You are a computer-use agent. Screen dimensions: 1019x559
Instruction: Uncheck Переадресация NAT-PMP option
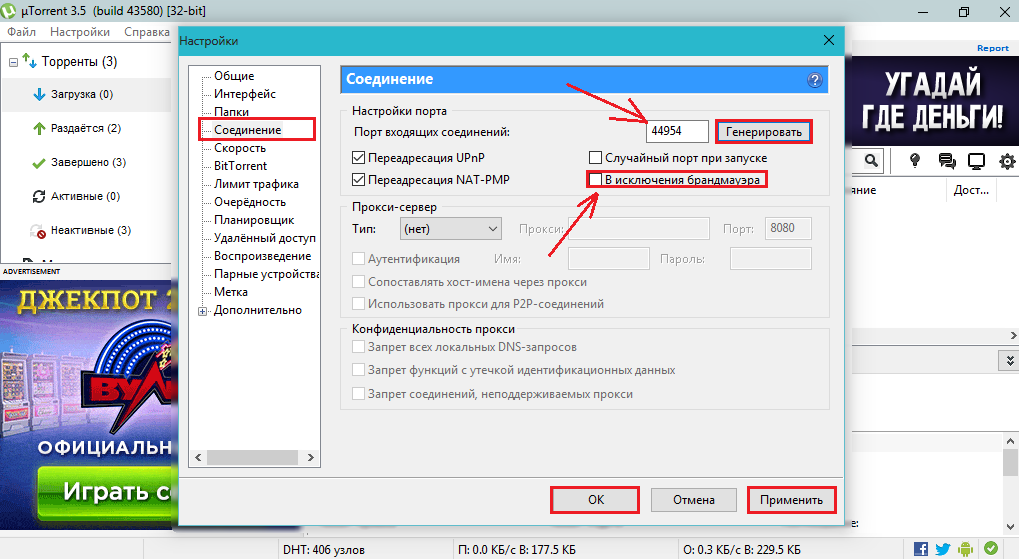pos(360,180)
